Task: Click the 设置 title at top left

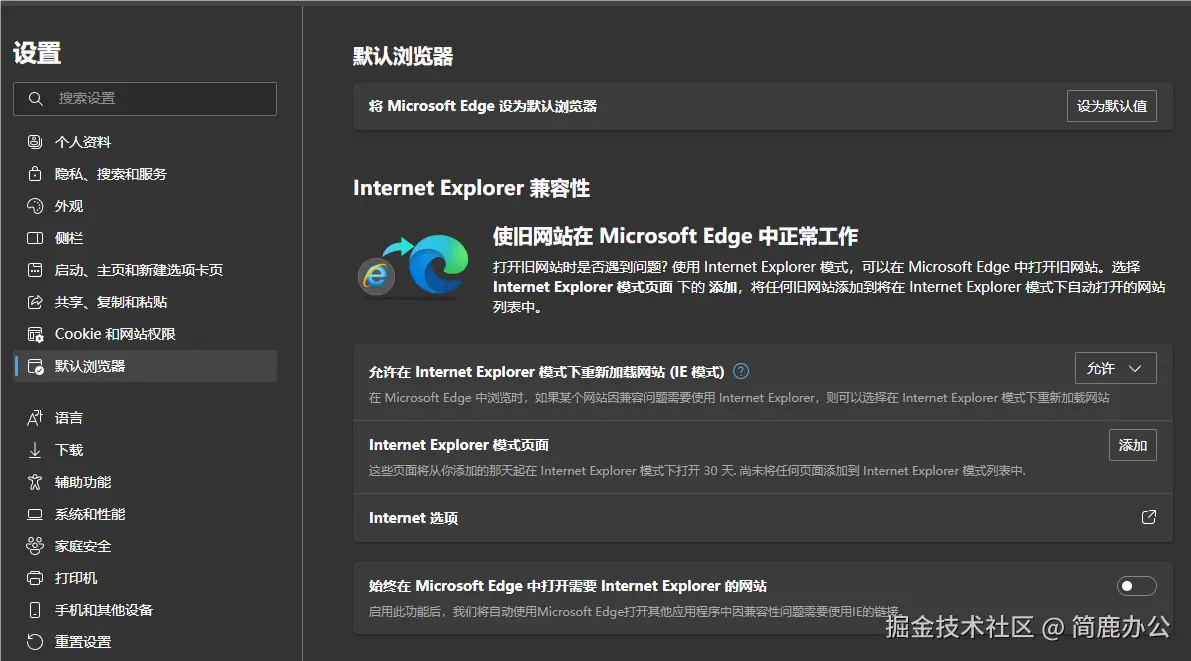Action: [x=37, y=53]
